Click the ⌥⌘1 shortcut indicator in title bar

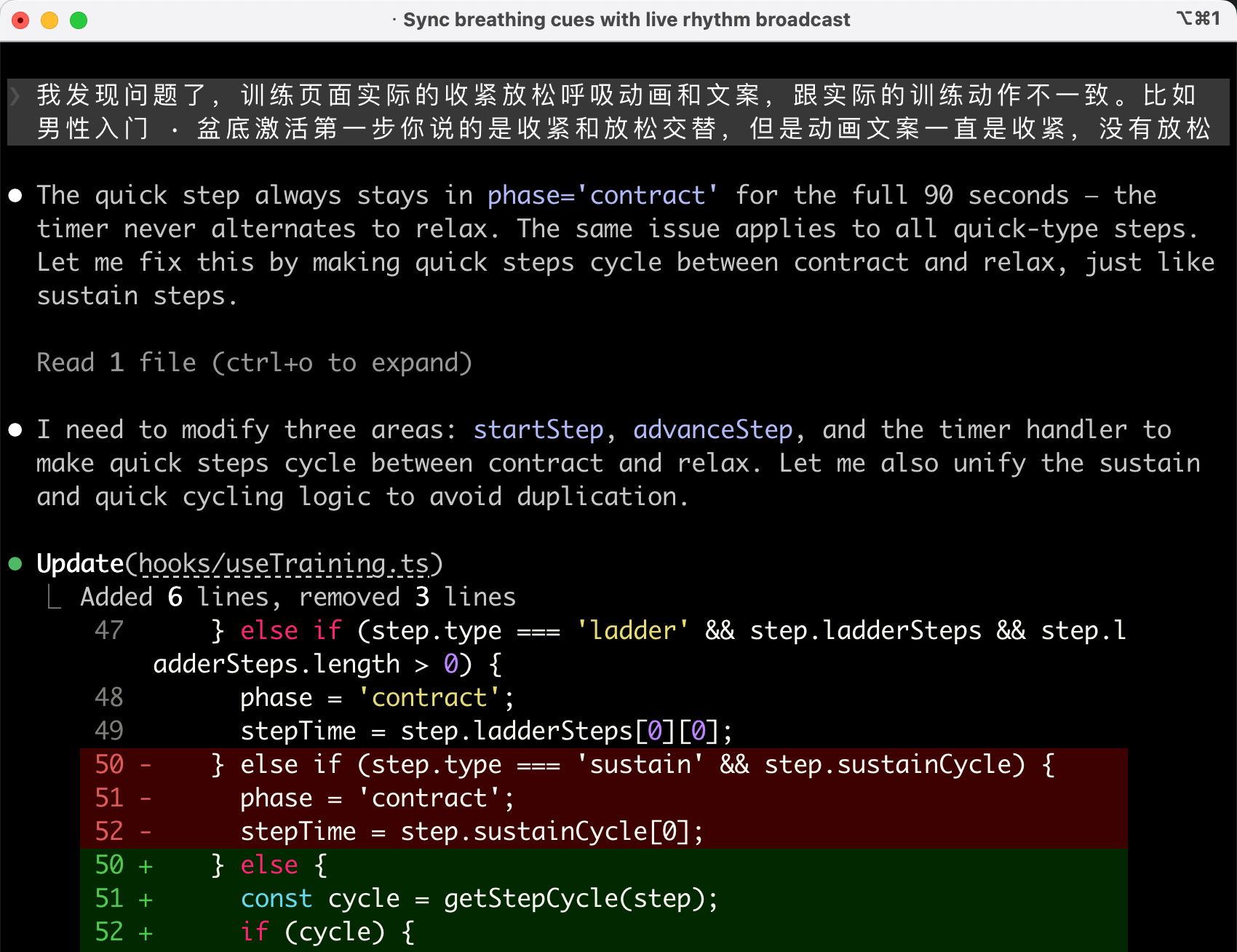click(x=1198, y=19)
